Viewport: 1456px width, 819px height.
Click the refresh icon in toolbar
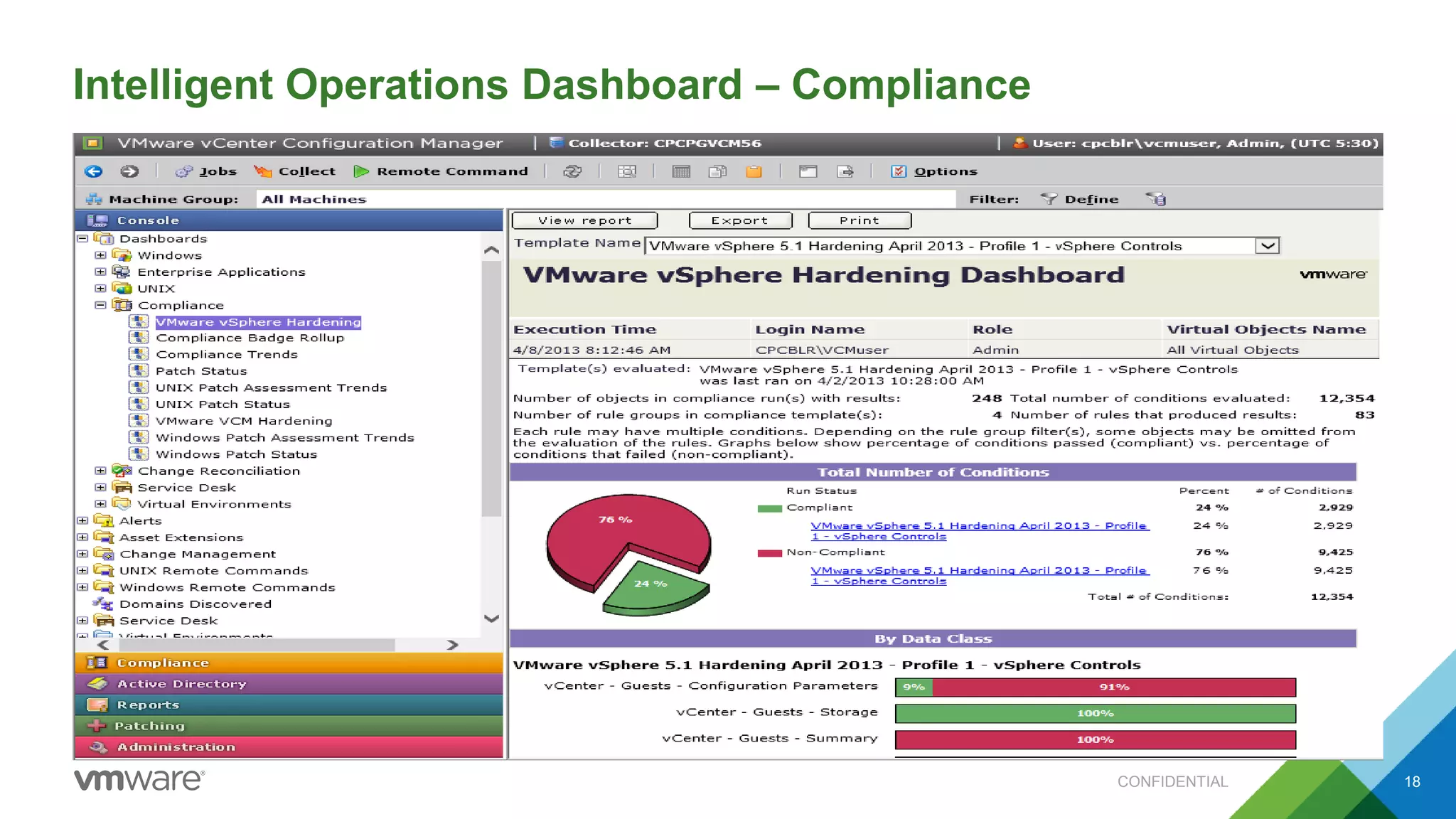coord(572,171)
